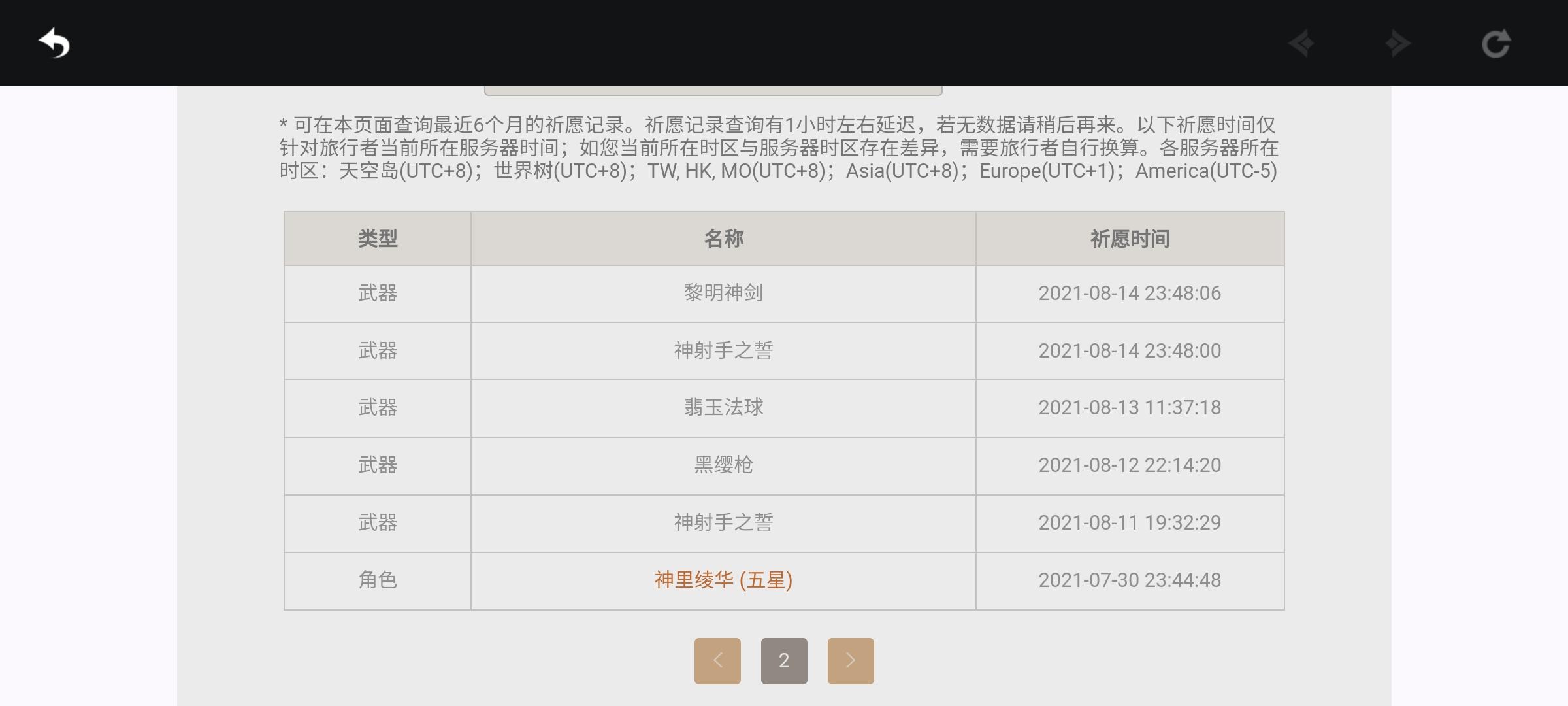
Task: Select 神射手之誓 from 2021-08-11
Action: (723, 522)
